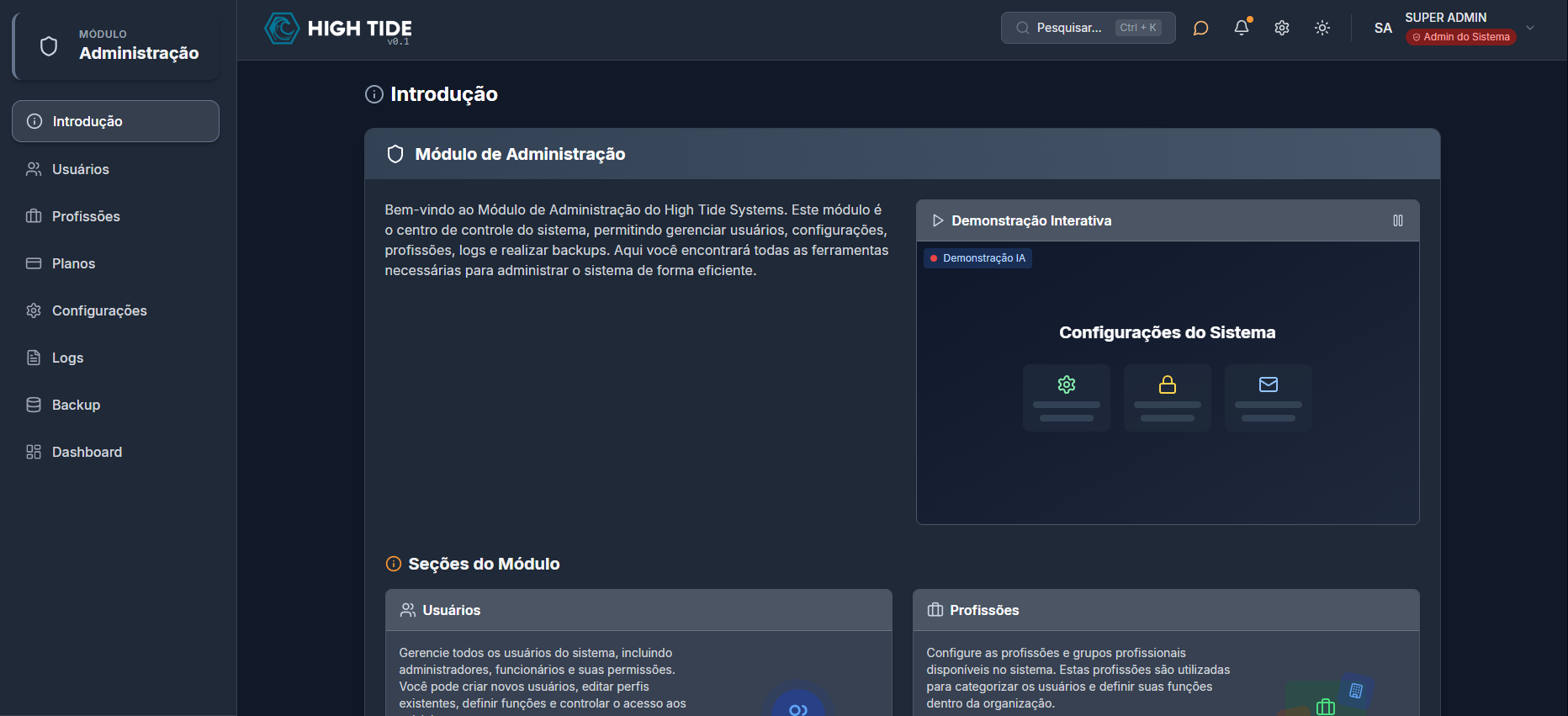
Task: Click the Seções do Módulo heading
Action: click(x=484, y=564)
